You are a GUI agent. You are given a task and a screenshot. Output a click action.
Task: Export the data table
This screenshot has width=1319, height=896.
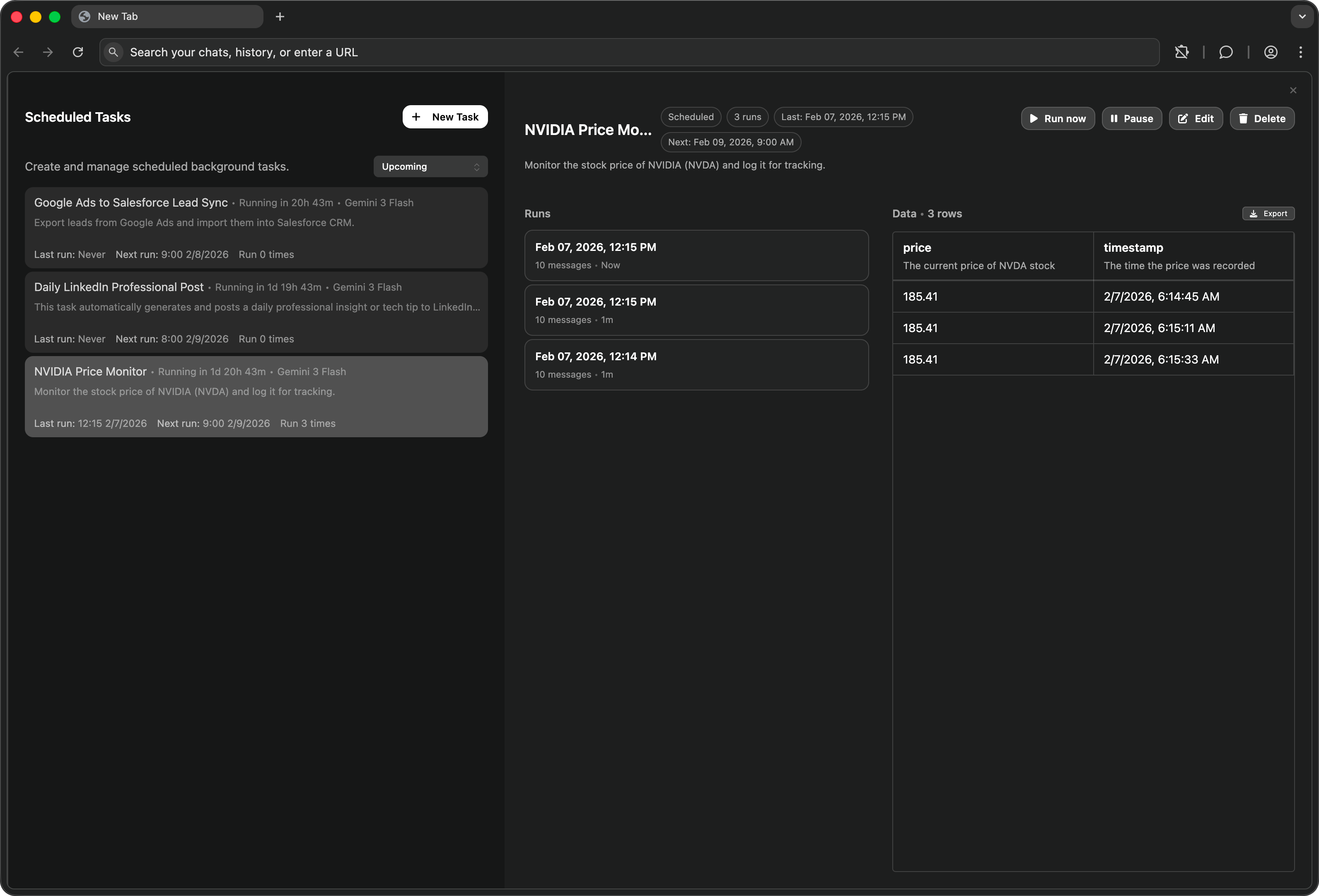tap(1268, 213)
